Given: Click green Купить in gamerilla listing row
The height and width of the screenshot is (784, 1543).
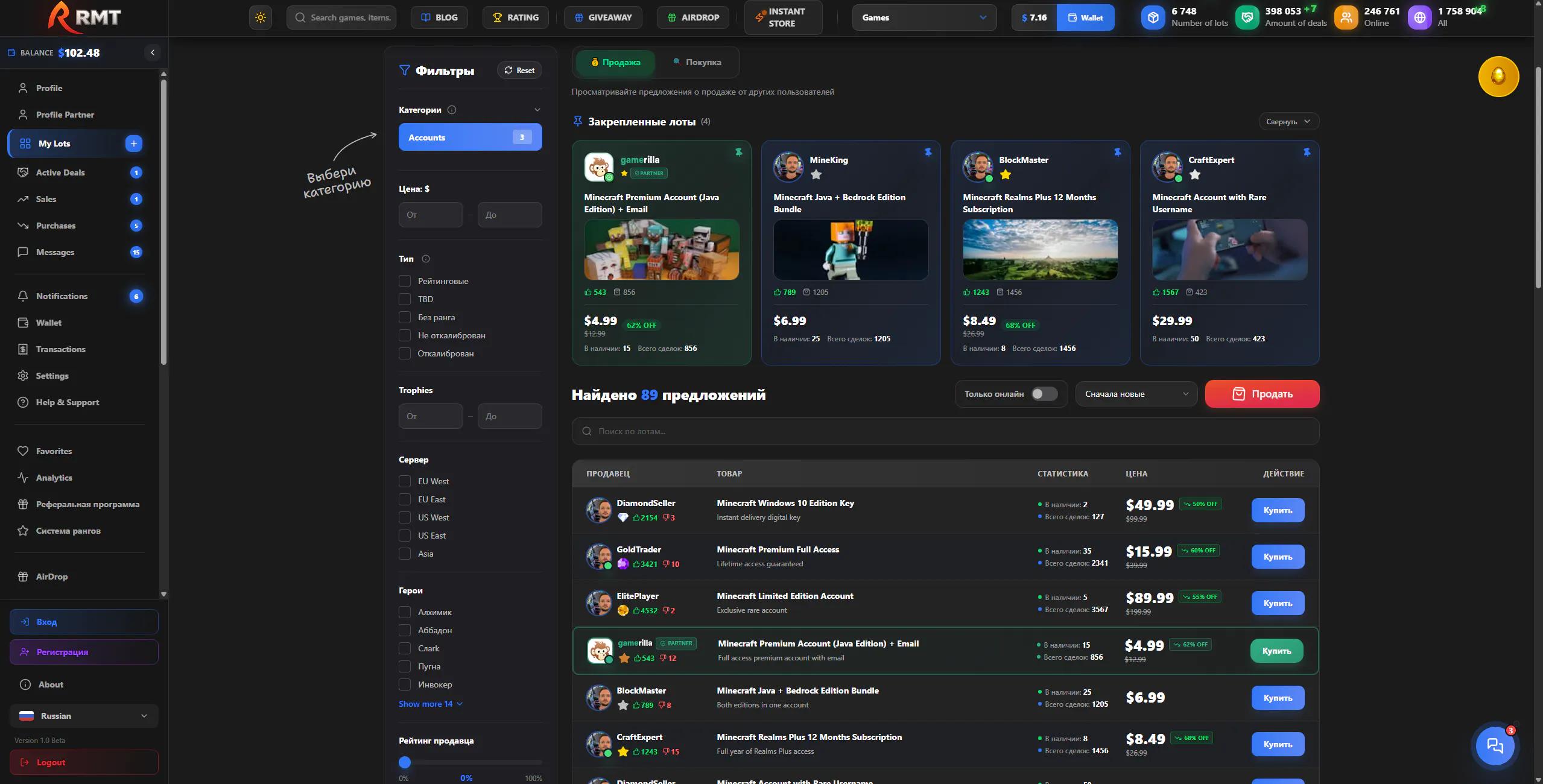Looking at the screenshot, I should point(1276,651).
